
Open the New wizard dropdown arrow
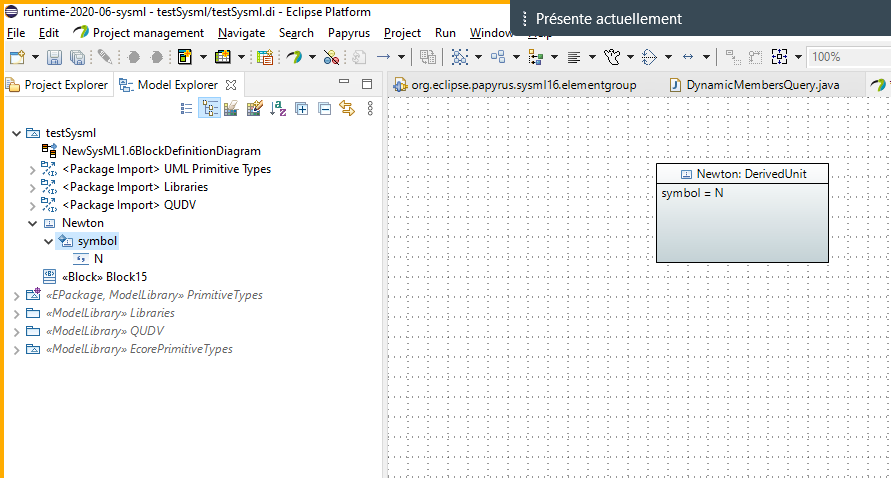35,57
